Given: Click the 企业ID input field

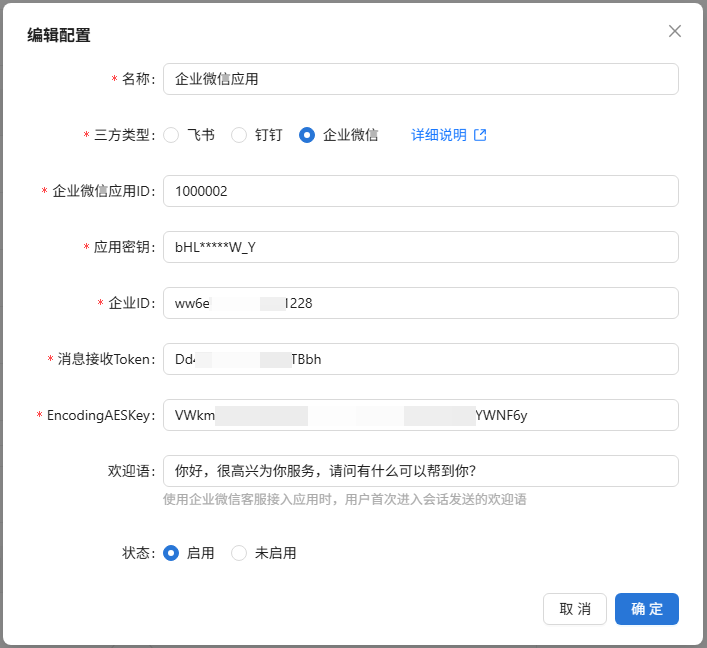Looking at the screenshot, I should coord(421,303).
